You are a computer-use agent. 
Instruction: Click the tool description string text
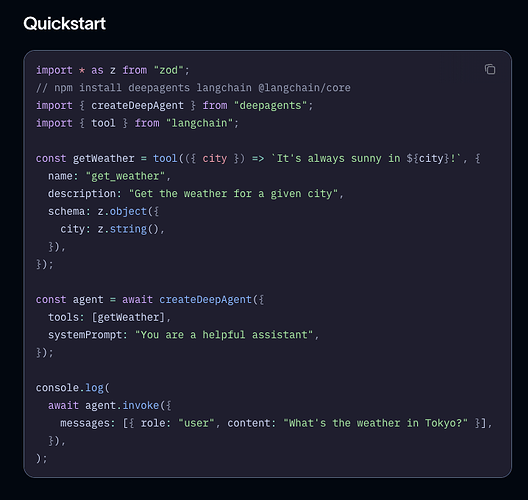coord(233,194)
